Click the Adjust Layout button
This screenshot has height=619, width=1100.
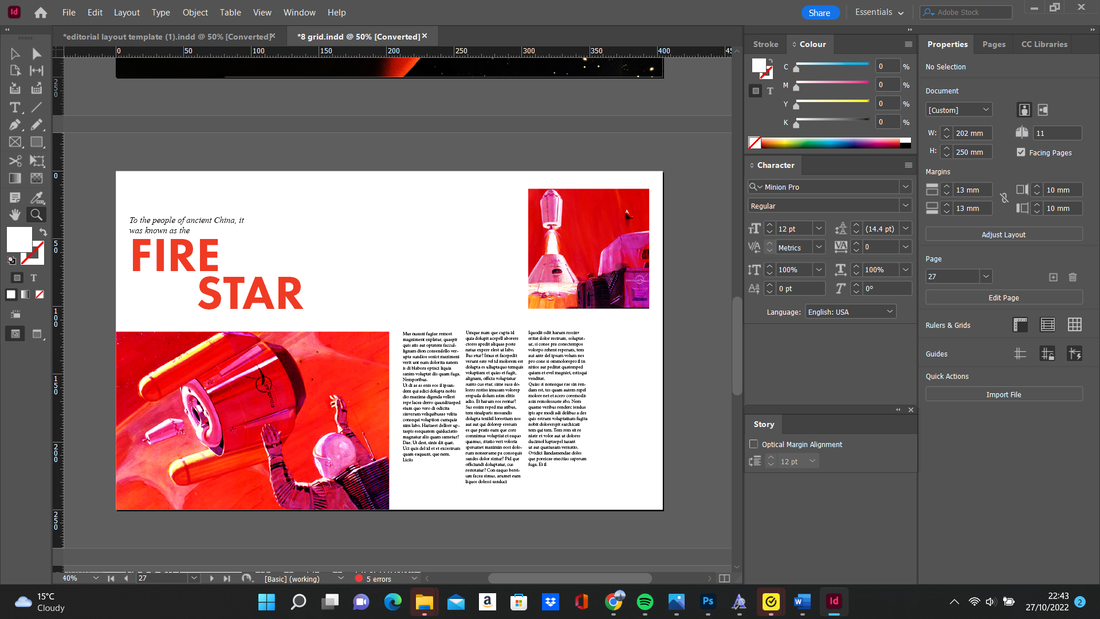[1004, 234]
